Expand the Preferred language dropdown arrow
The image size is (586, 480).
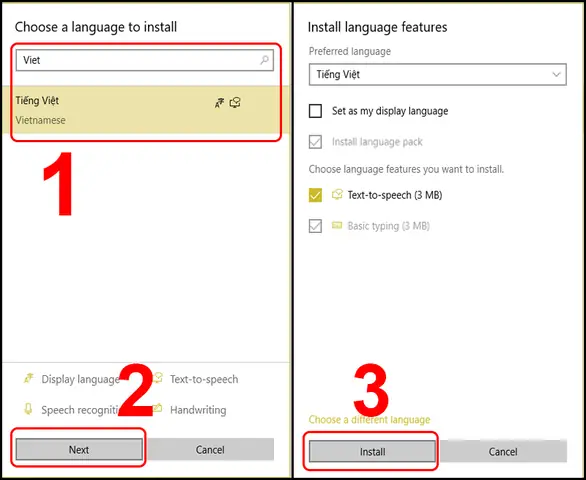tap(556, 74)
